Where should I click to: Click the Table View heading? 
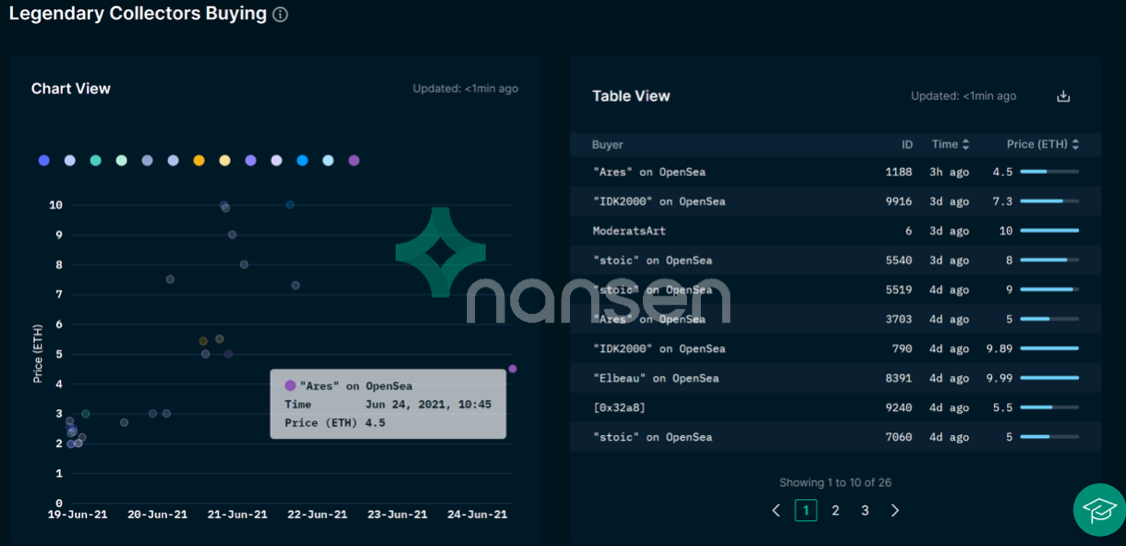click(631, 96)
